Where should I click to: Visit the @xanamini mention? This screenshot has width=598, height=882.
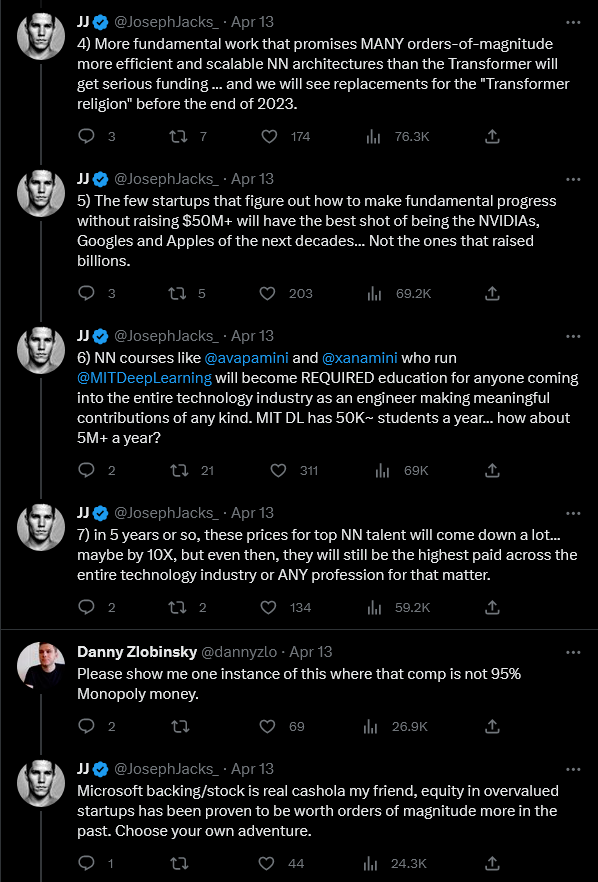[359, 358]
